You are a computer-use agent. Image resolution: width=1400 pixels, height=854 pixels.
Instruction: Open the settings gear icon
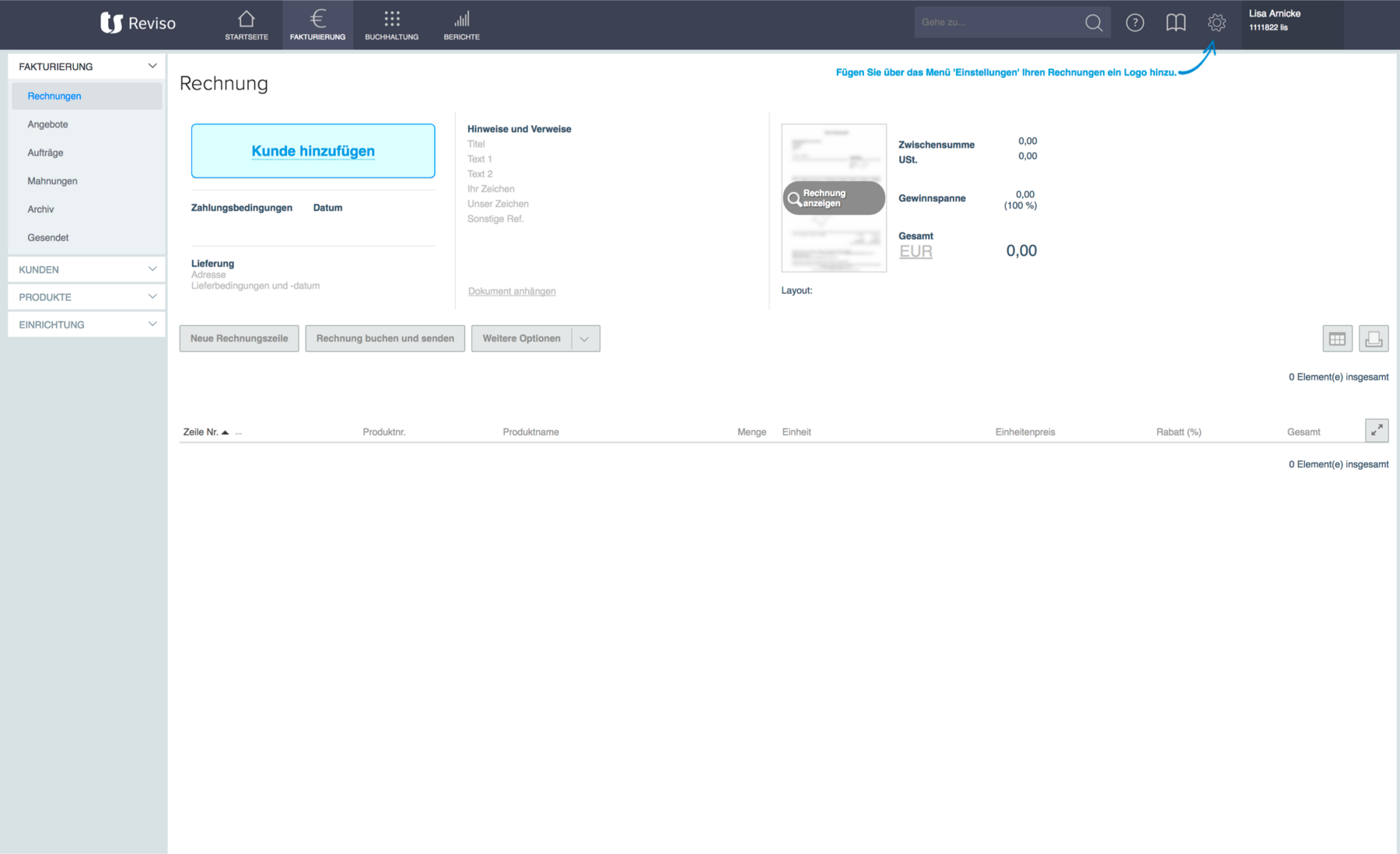click(1216, 23)
